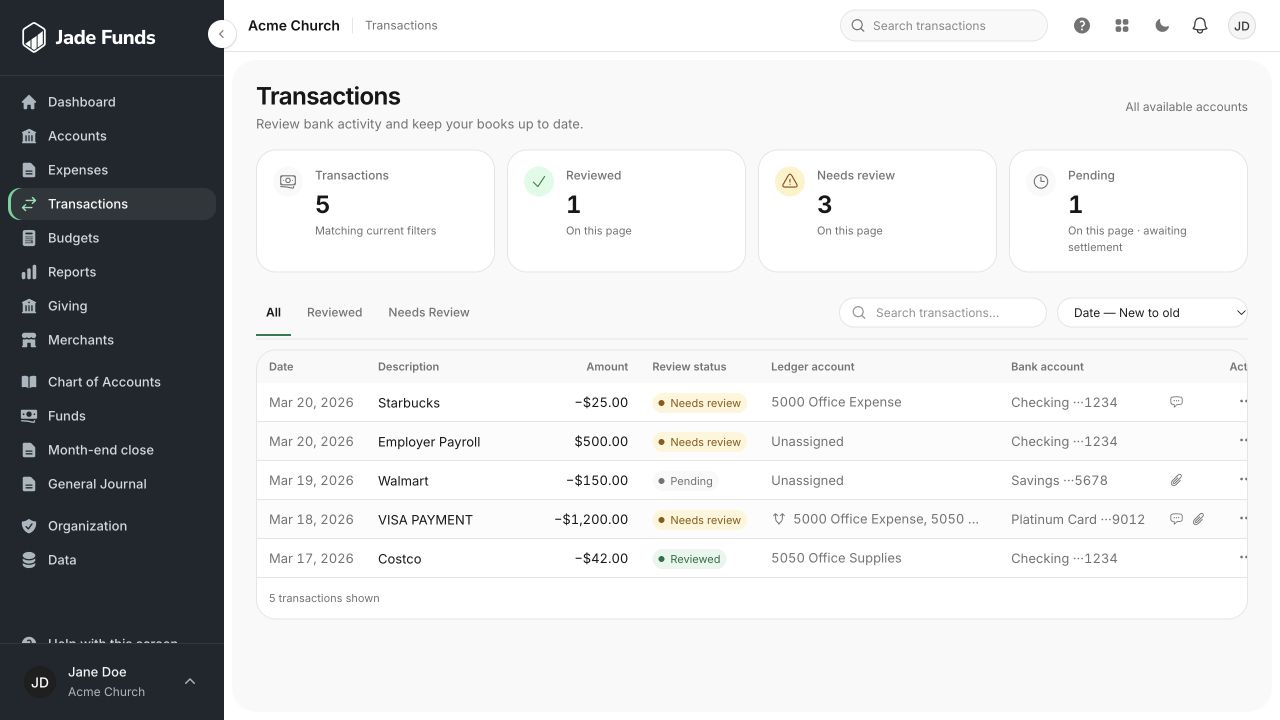Image resolution: width=1280 pixels, height=720 pixels.
Task: Open General Journal in the sidebar
Action: point(112,484)
